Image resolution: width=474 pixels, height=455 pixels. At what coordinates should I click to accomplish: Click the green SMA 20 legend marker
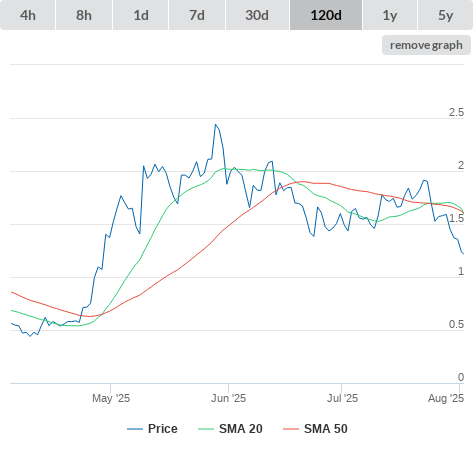tap(206, 429)
